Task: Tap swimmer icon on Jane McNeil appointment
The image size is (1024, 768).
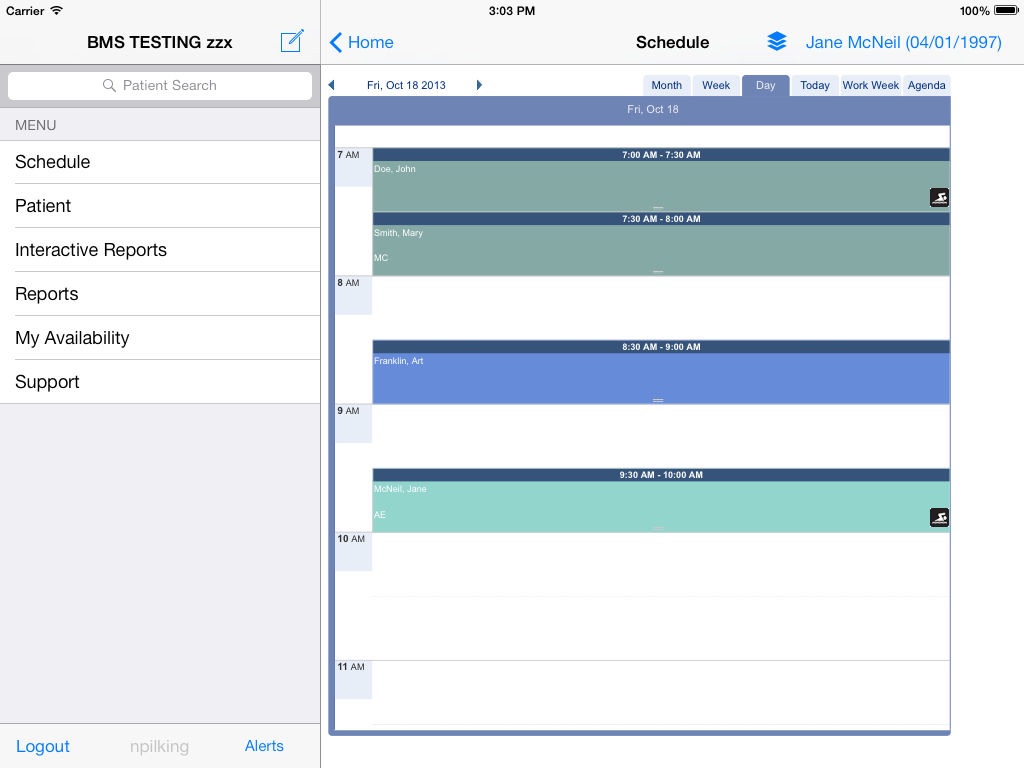Action: point(939,517)
